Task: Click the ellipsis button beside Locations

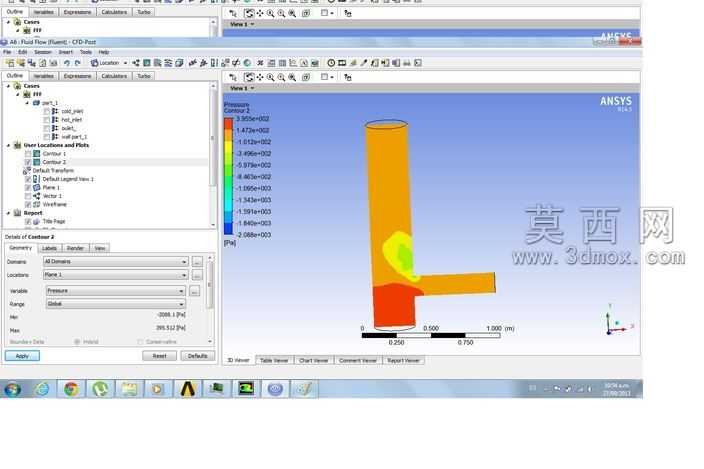Action: tap(197, 275)
